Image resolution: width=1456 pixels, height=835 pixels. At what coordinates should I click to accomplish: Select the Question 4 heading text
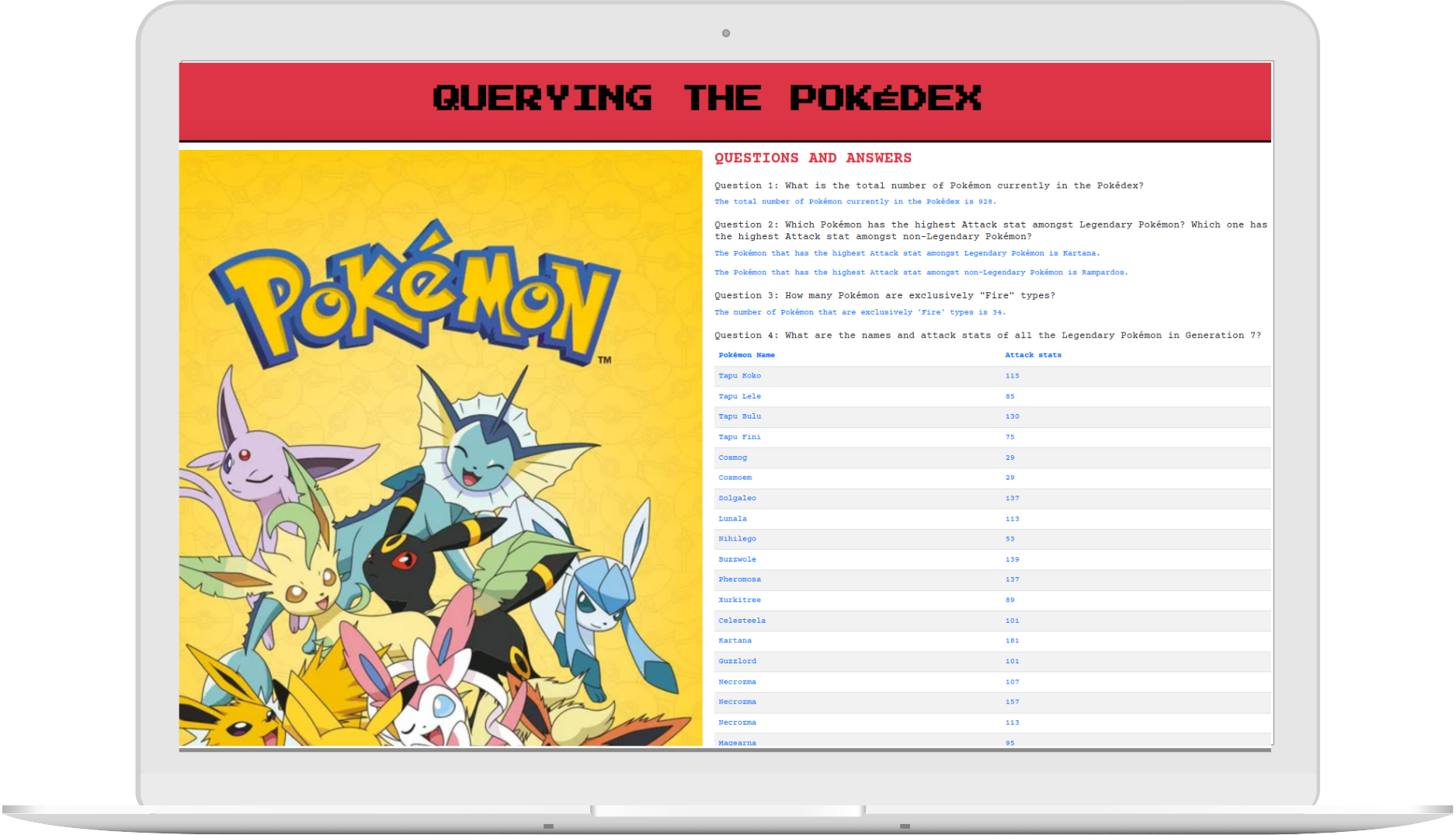coord(988,335)
